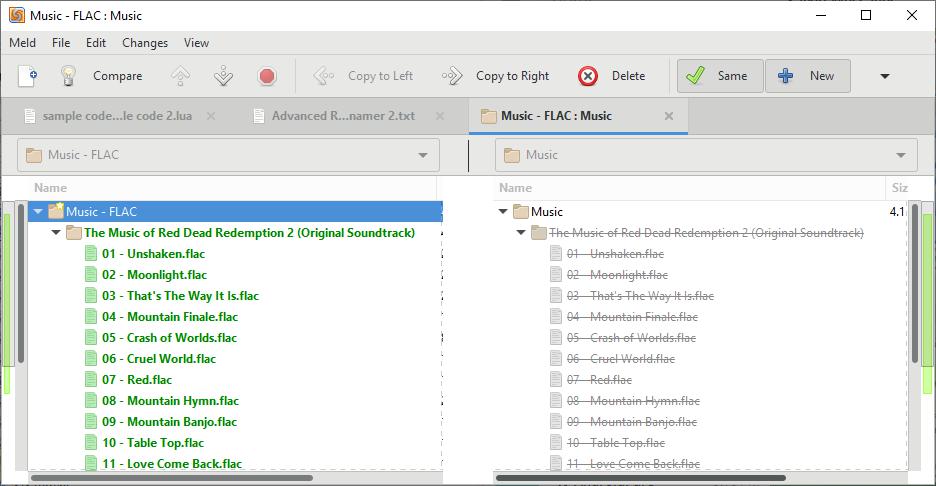Viewport: 936px width, 486px height.
Task: Click the left pane vertical scrollbar
Action: 20,284
